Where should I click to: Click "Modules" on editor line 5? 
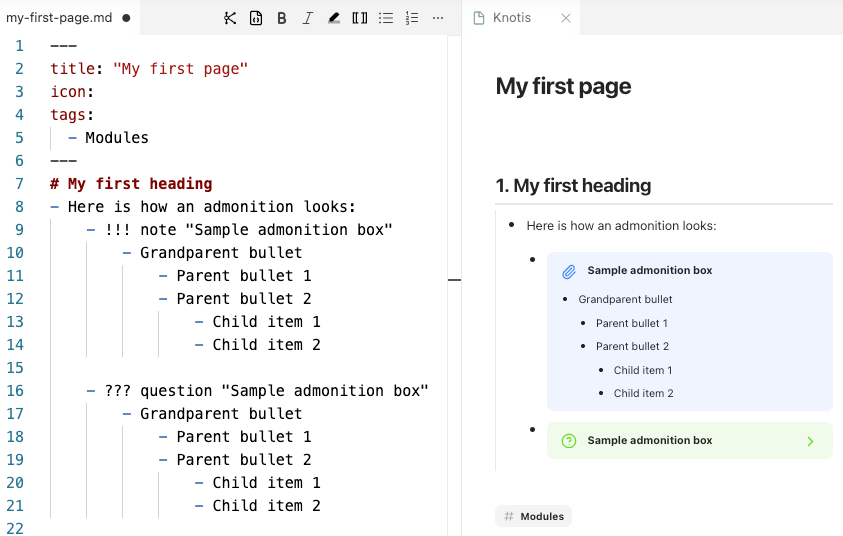(117, 138)
